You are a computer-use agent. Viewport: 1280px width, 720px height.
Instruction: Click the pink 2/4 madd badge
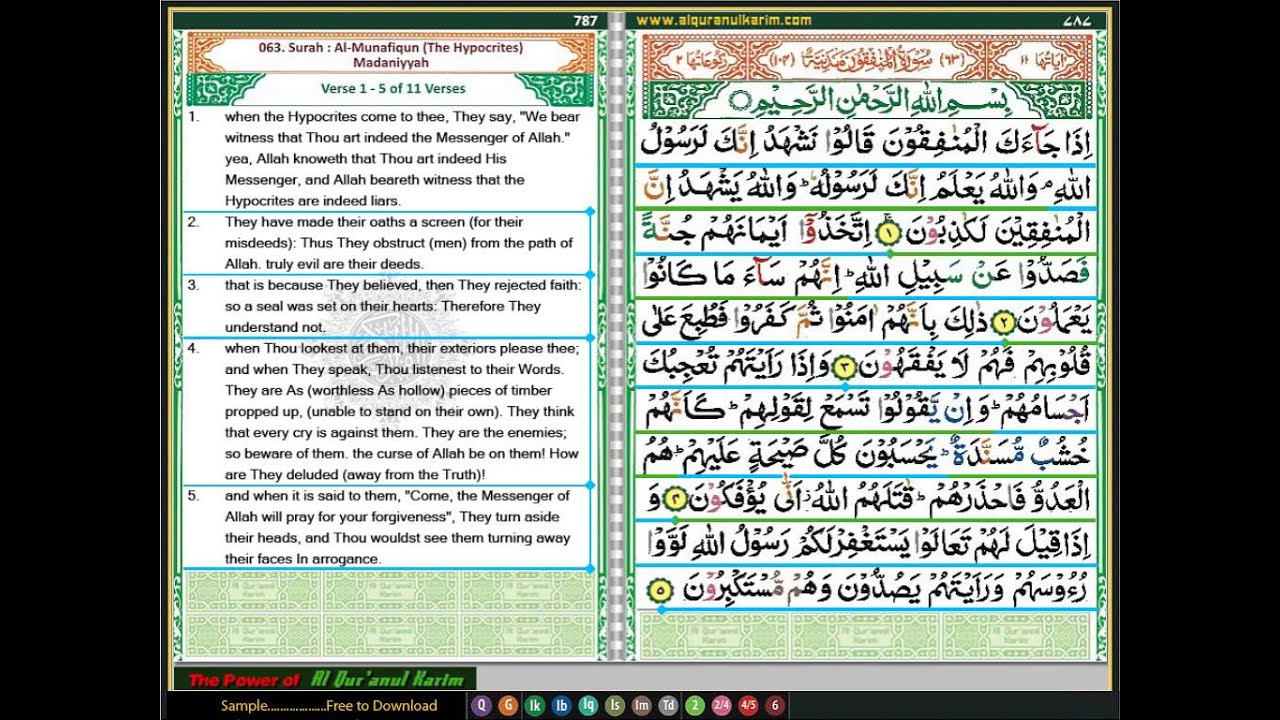coord(721,705)
